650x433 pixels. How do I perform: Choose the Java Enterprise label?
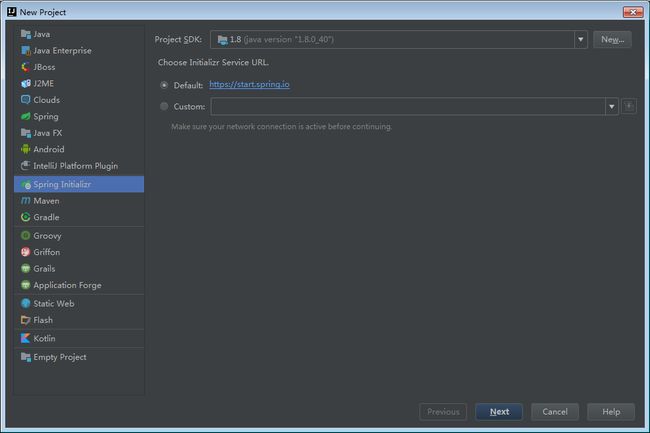coord(63,51)
